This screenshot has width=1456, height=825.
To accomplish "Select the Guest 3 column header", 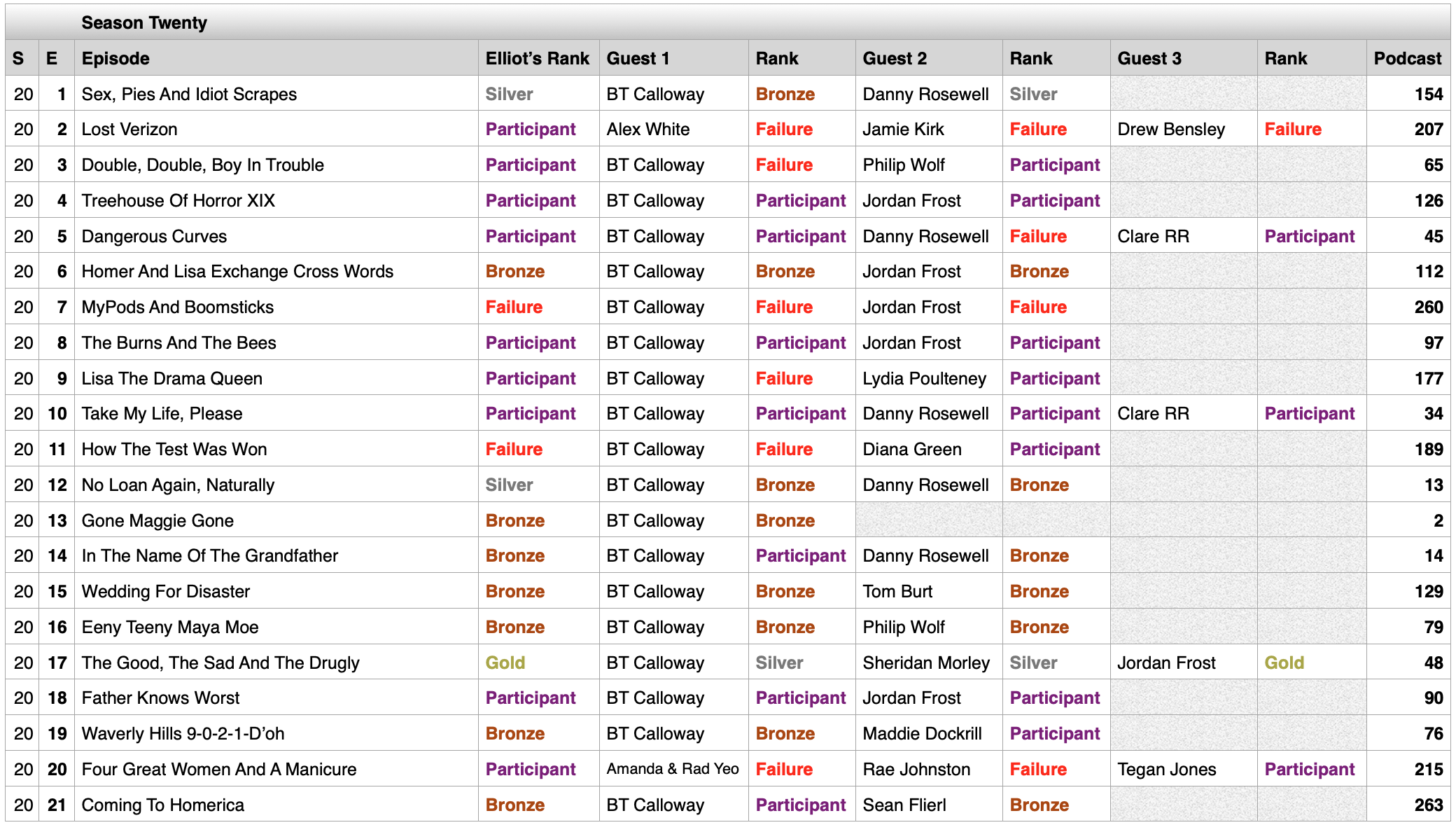I will click(1149, 58).
